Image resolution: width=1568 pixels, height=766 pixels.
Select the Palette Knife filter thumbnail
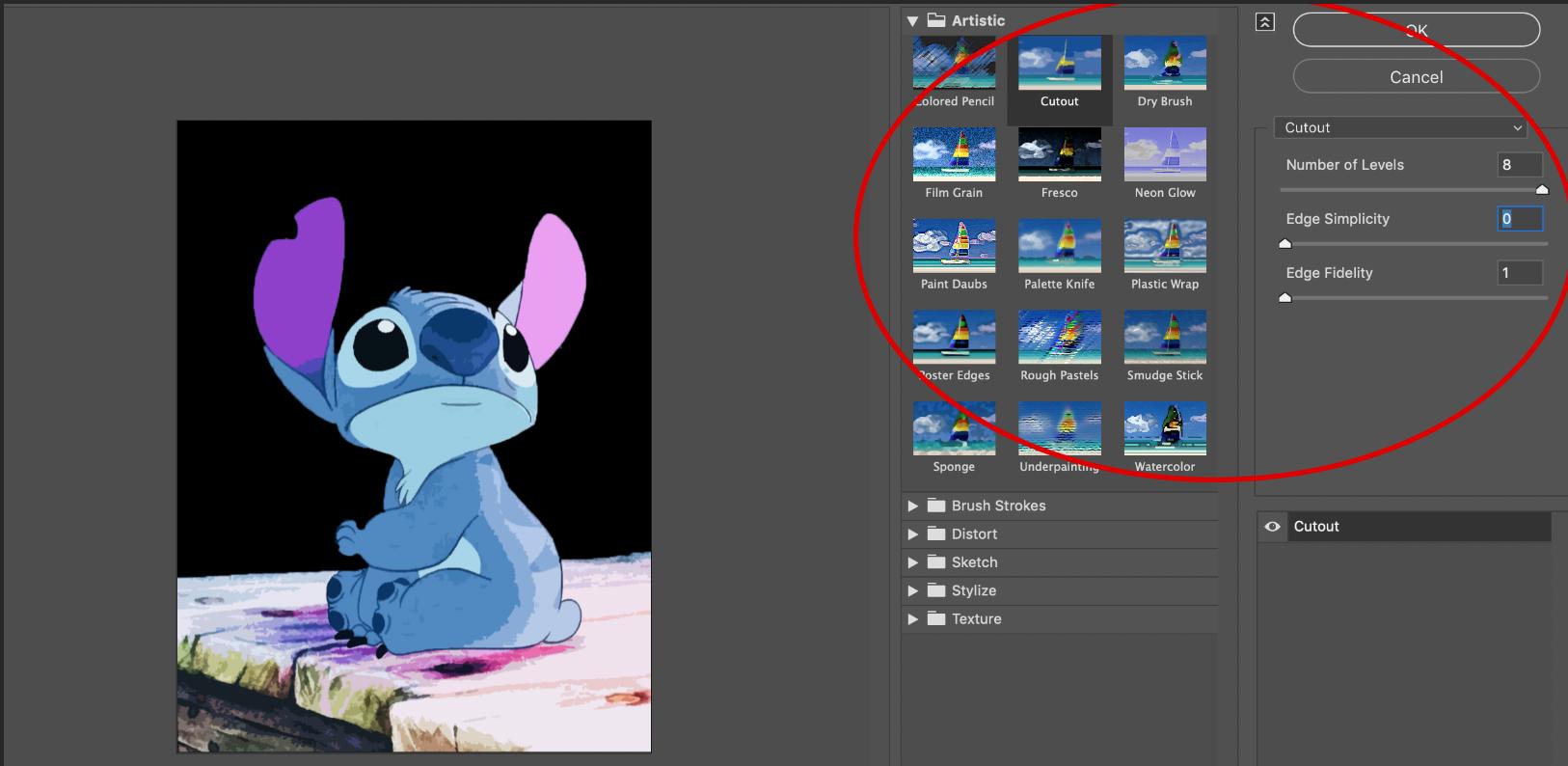[x=1059, y=246]
